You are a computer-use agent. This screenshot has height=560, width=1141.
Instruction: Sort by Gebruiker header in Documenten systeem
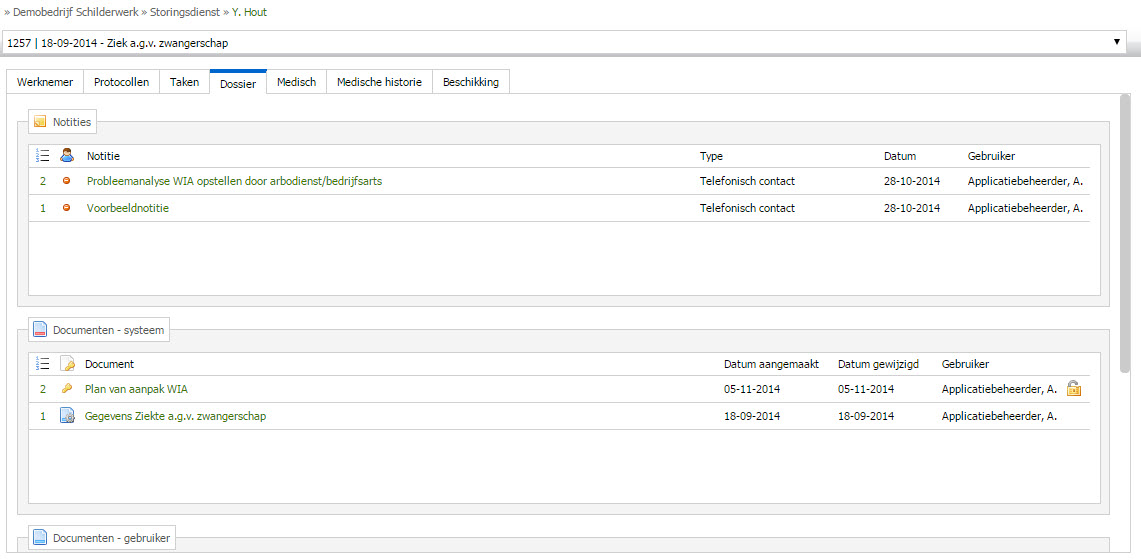pyautogui.click(x=965, y=364)
